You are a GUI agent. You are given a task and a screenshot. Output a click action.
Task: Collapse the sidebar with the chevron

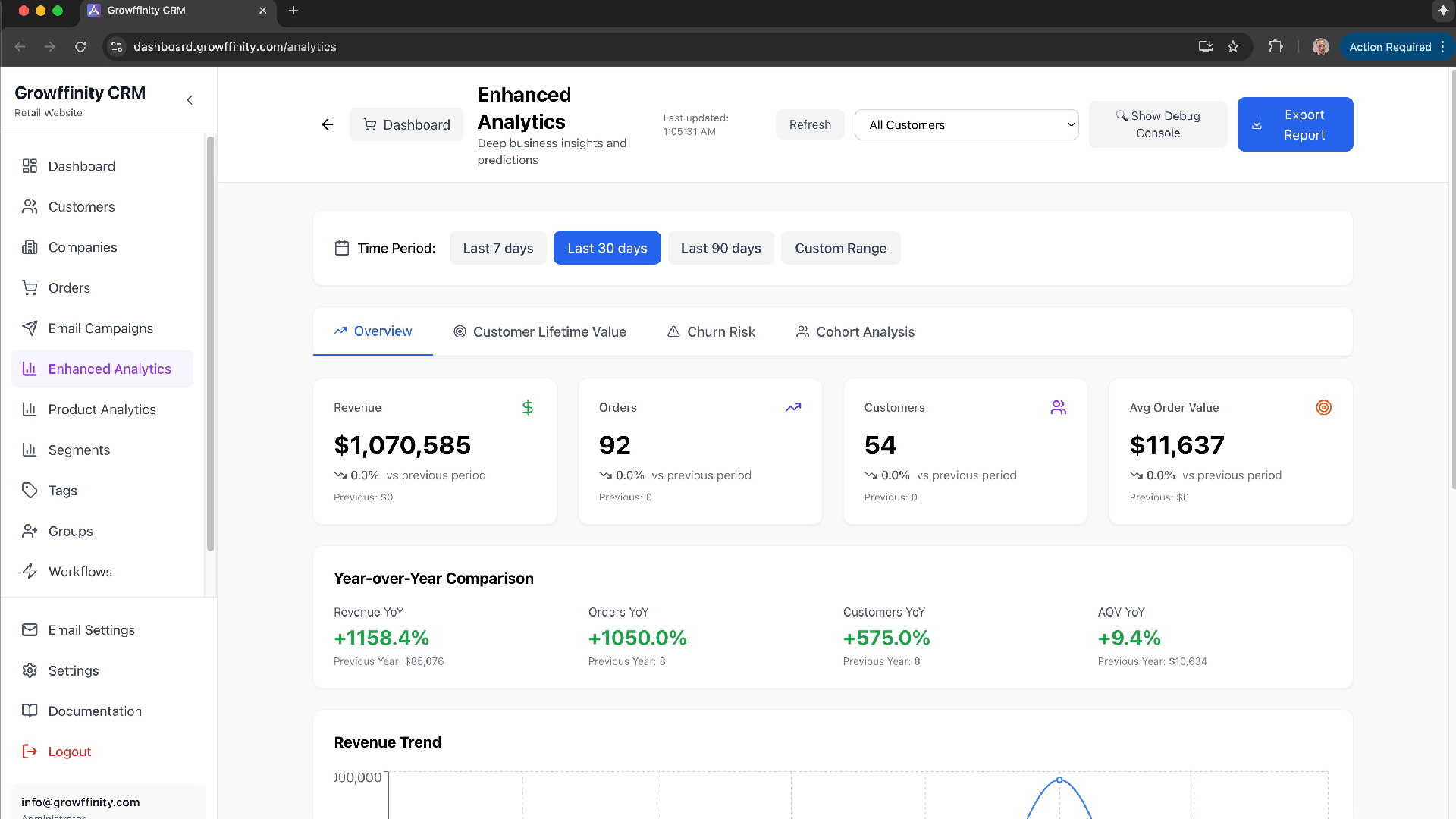click(x=189, y=99)
